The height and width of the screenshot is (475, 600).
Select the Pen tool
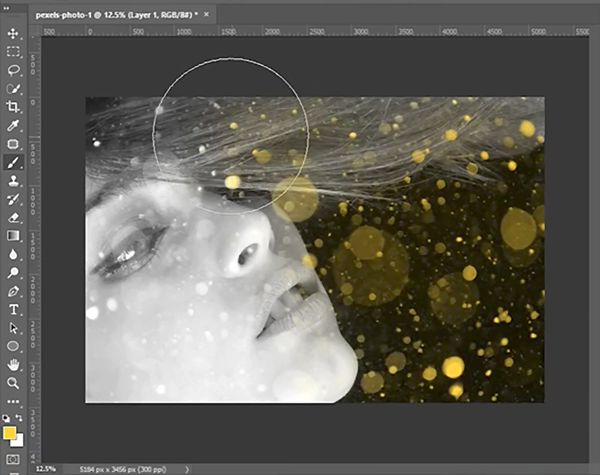click(x=13, y=291)
